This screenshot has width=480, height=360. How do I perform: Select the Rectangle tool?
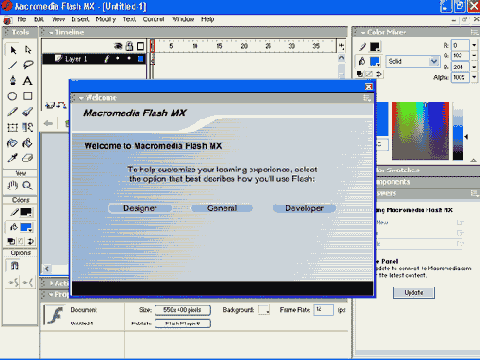point(28,96)
